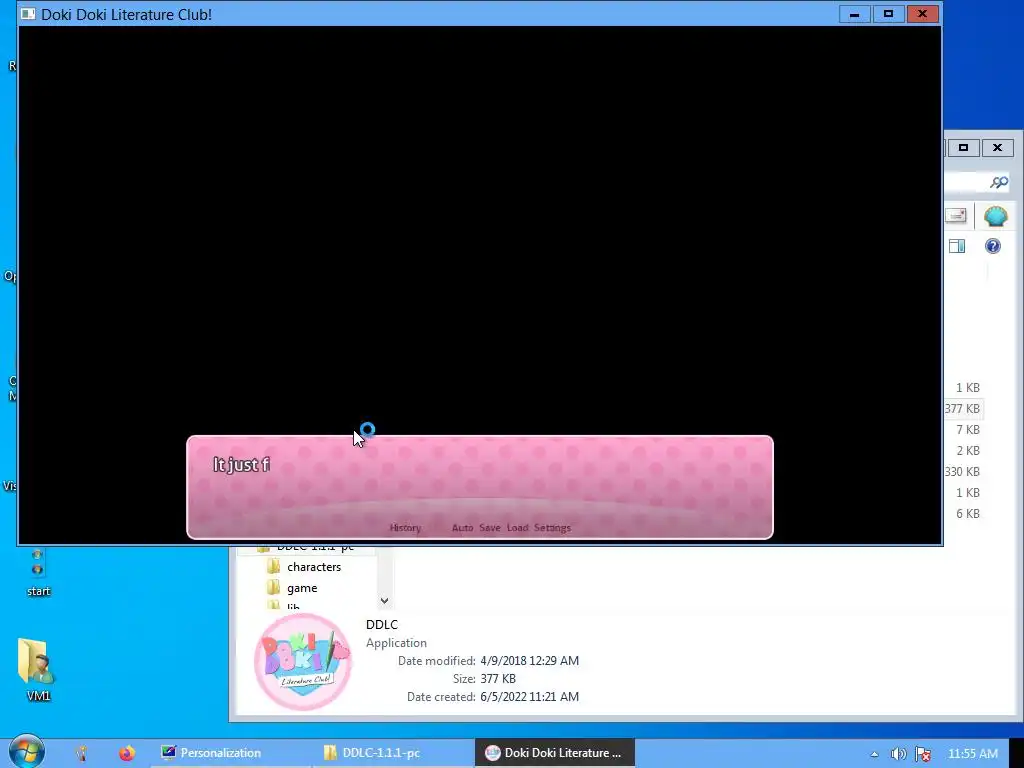Select the characters folder in tree
1024x768 pixels.
(314, 567)
